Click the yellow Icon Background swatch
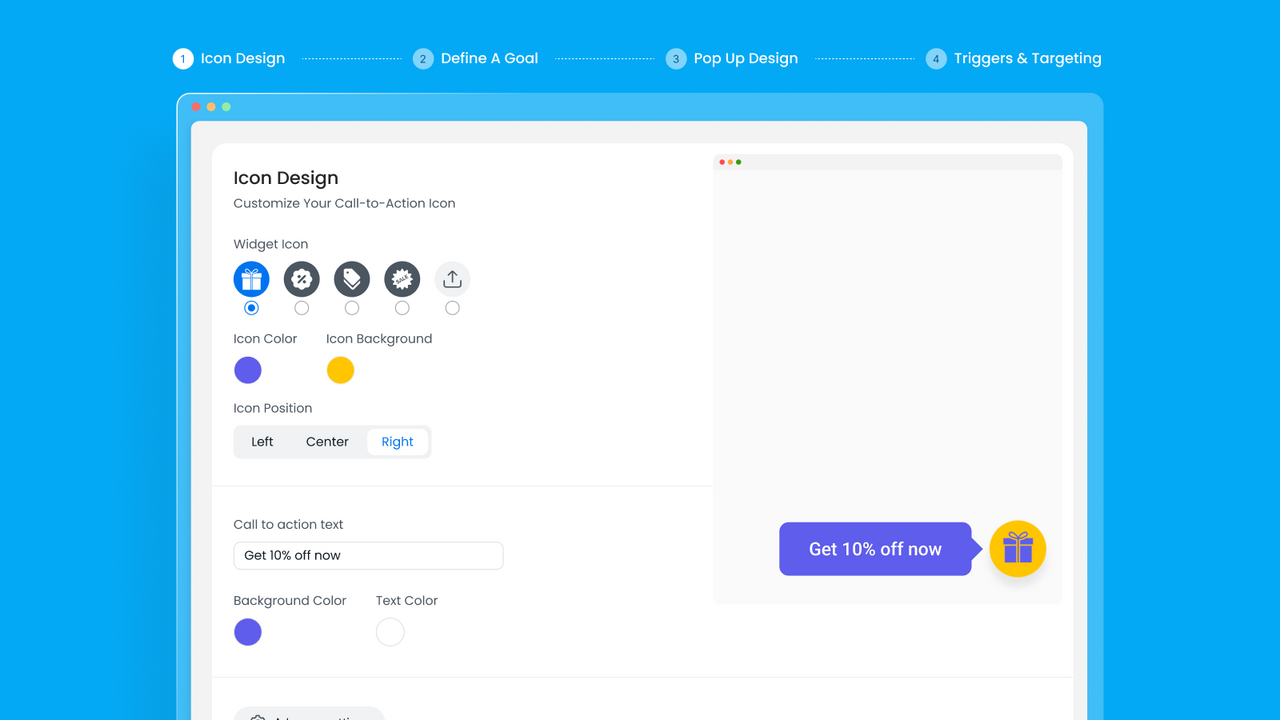This screenshot has width=1280, height=720. tap(340, 370)
